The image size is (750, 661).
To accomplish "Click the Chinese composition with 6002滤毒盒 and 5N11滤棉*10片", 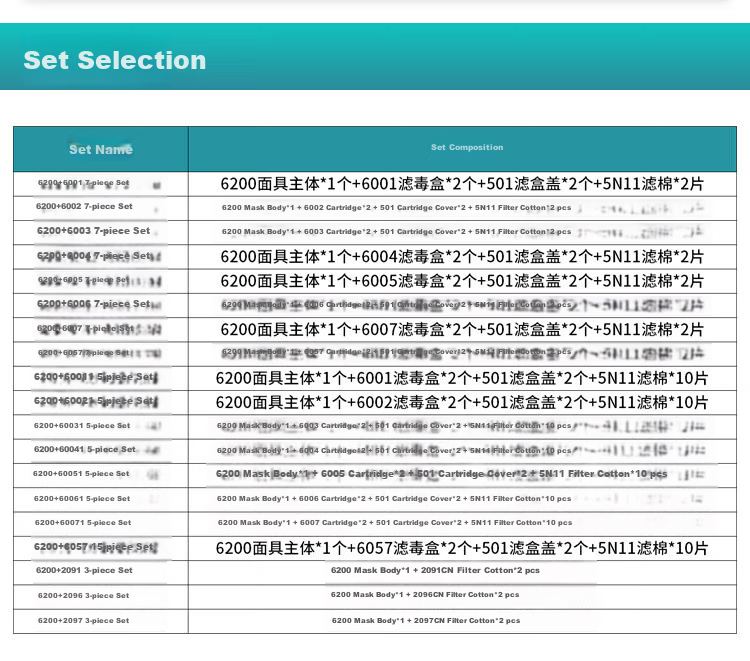I will [x=462, y=402].
